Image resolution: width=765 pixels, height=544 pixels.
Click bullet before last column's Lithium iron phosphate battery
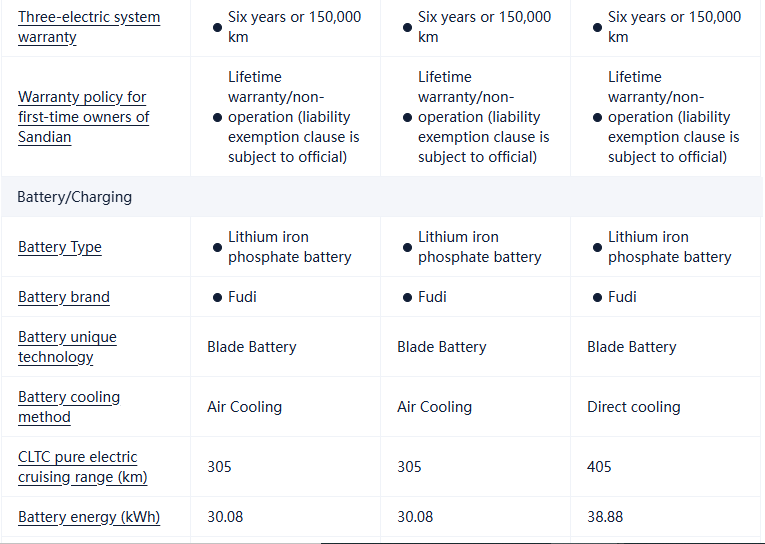[x=597, y=248]
